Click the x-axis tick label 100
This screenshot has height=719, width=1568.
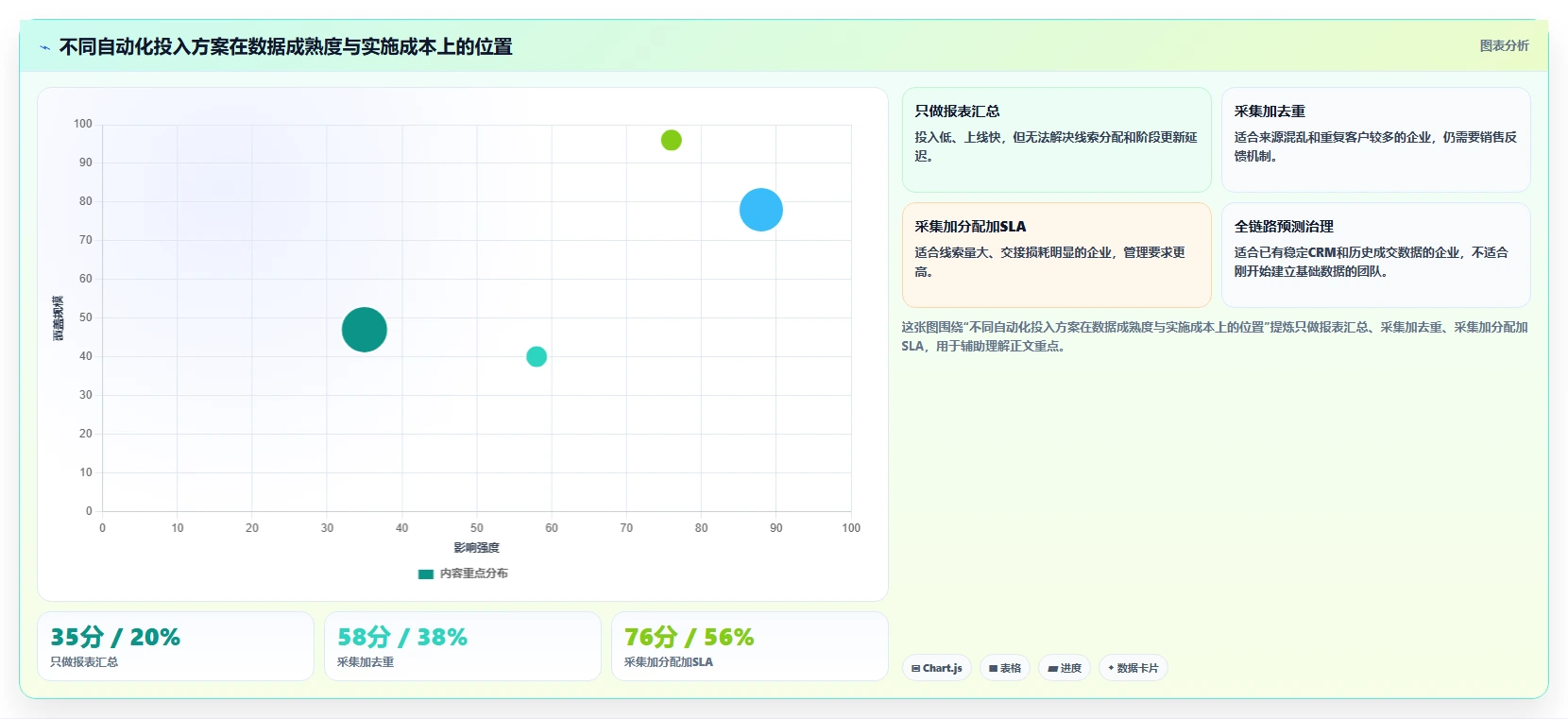pos(851,528)
